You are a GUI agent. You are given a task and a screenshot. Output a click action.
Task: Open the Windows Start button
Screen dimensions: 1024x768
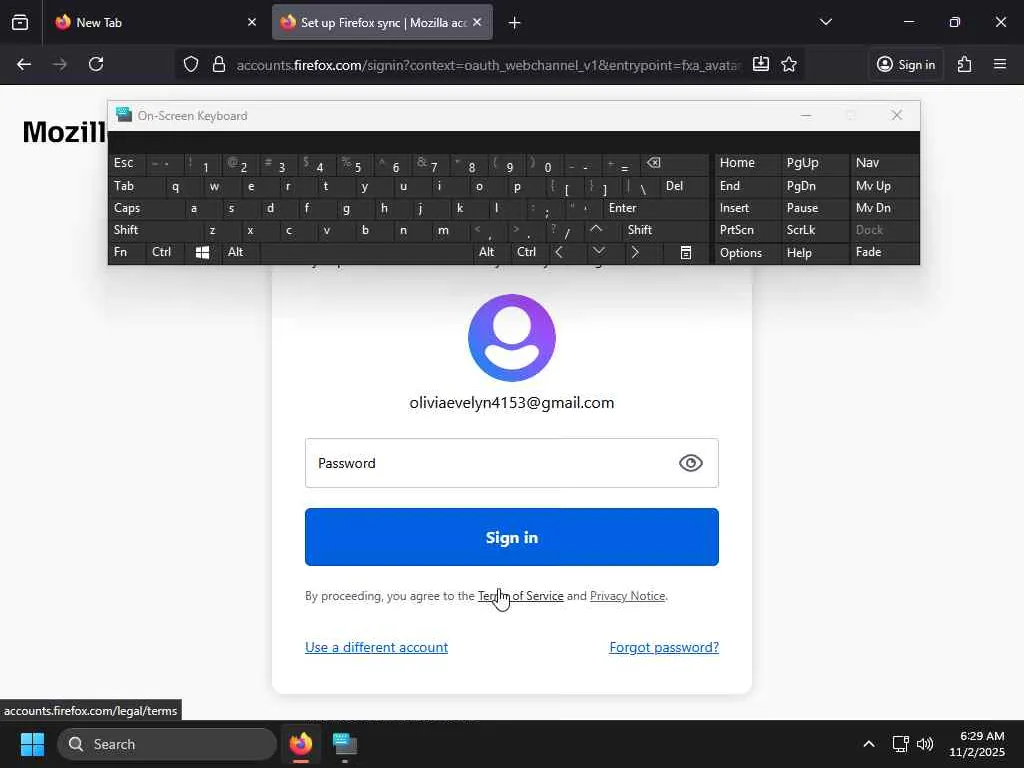click(32, 744)
